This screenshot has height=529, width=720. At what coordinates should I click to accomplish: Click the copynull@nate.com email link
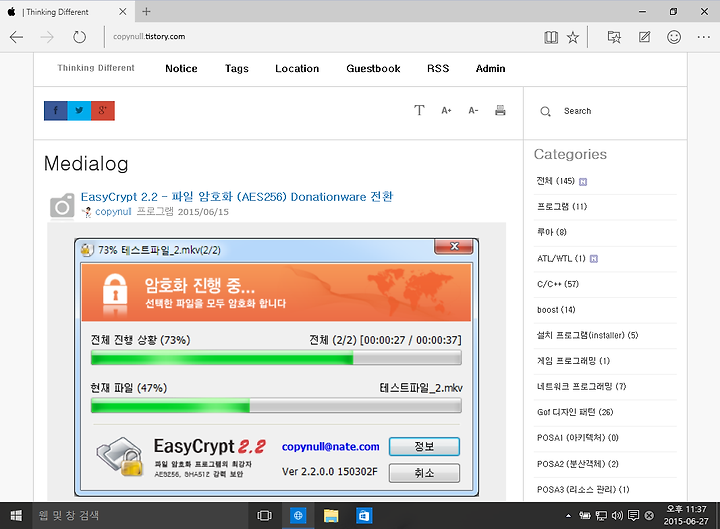pyautogui.click(x=331, y=446)
